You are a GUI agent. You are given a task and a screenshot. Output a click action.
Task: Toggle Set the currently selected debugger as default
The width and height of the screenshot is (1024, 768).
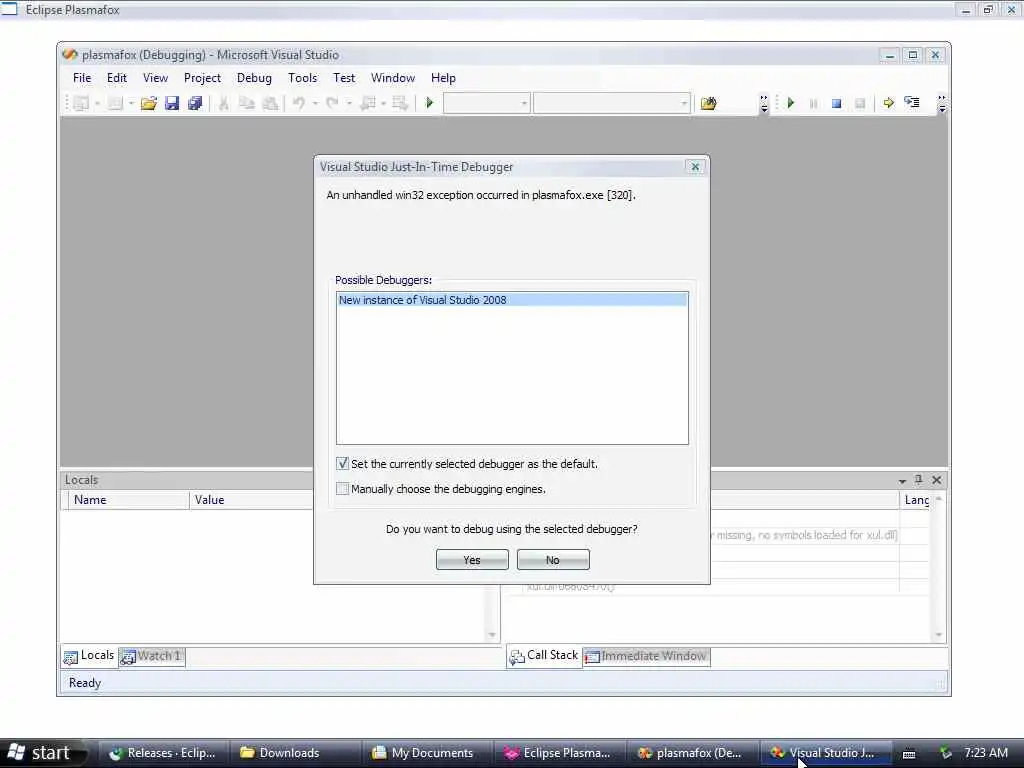(342, 464)
